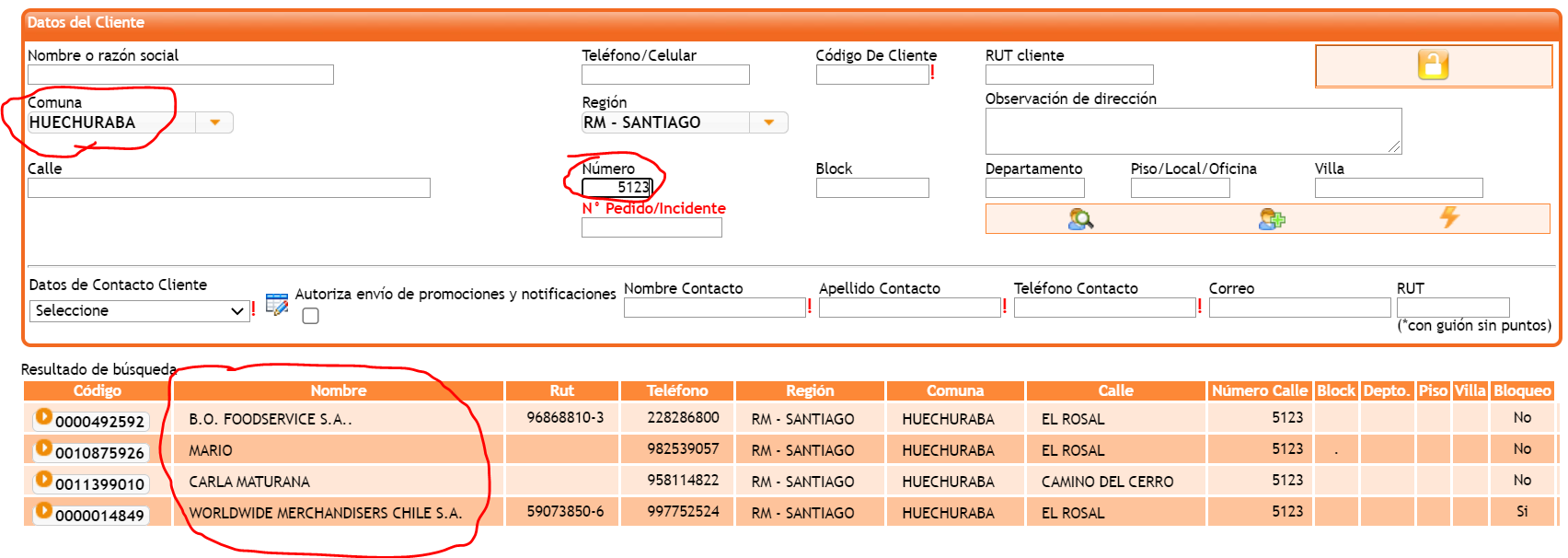The image size is (1568, 558).
Task: Click the Apellido Contacto input field
Action: point(910,308)
